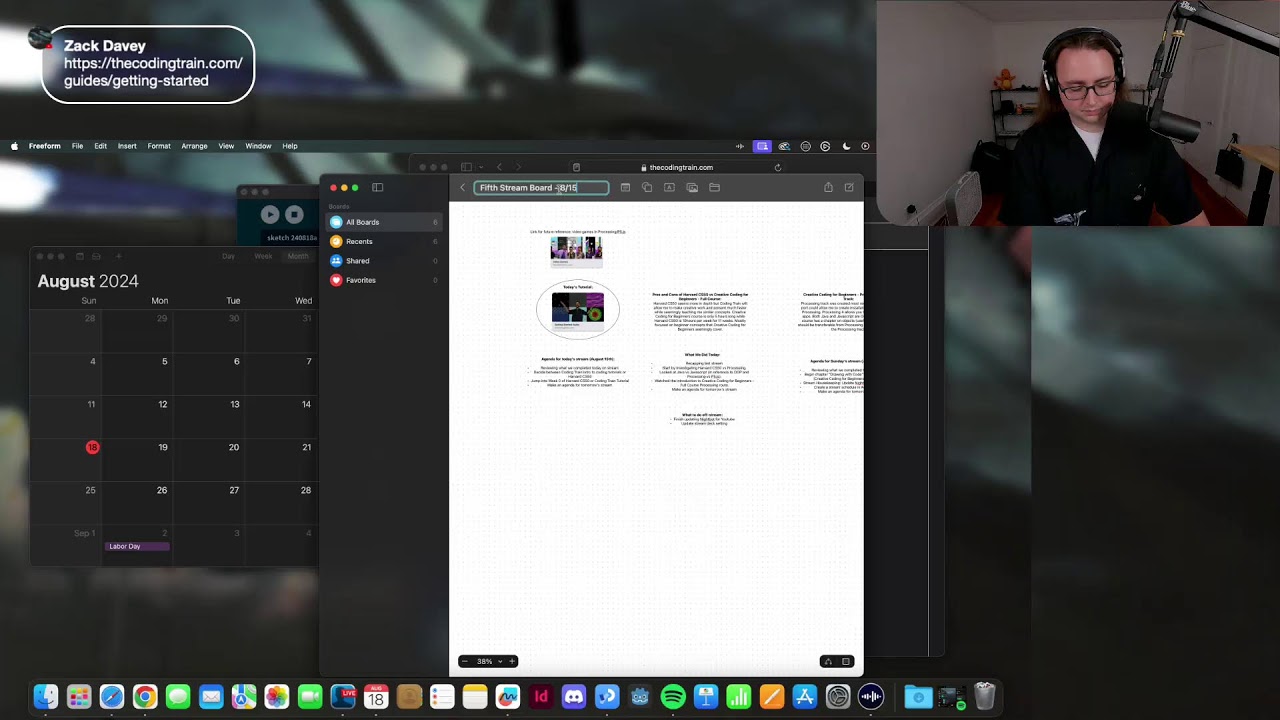Switch Calendar to Week view
The height and width of the screenshot is (720, 1280).
tap(263, 256)
